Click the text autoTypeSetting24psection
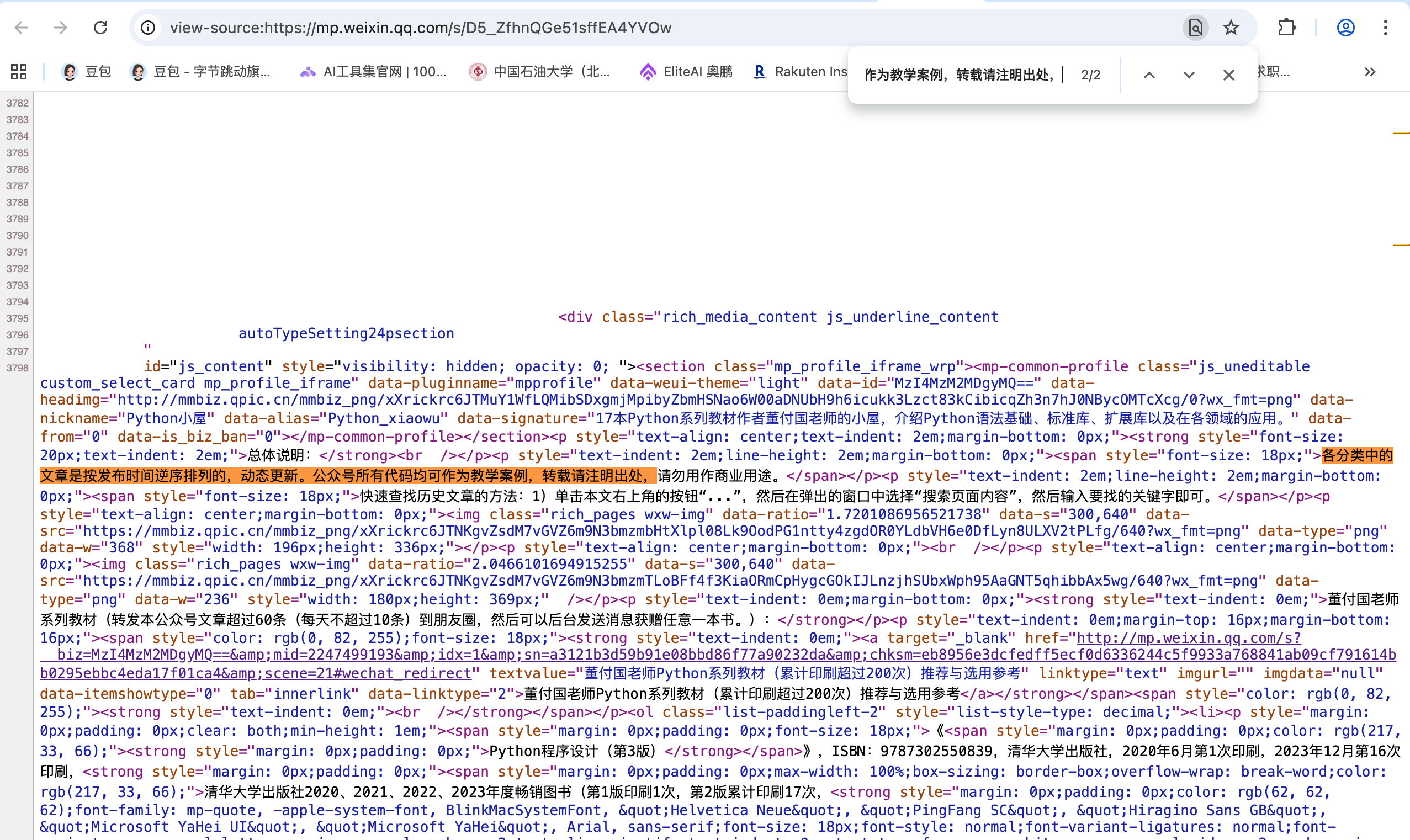The width and height of the screenshot is (1410, 840). point(346,333)
